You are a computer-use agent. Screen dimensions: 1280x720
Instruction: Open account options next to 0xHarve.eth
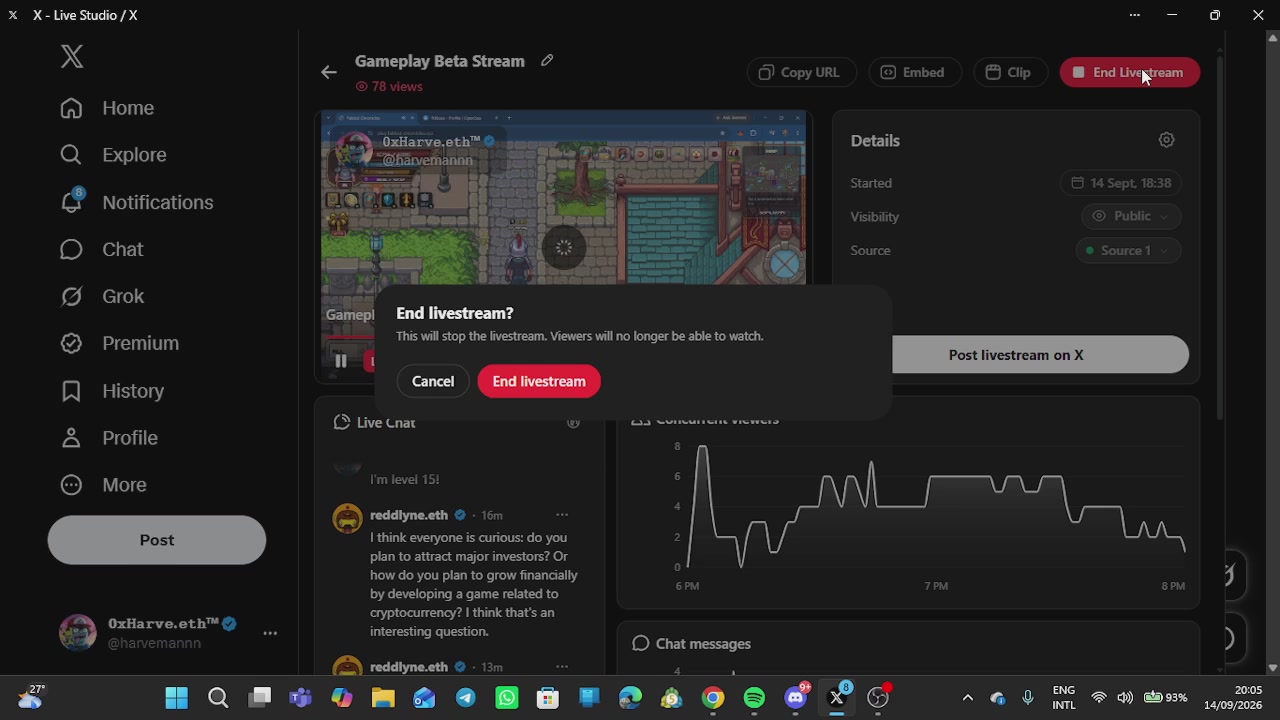coord(270,633)
